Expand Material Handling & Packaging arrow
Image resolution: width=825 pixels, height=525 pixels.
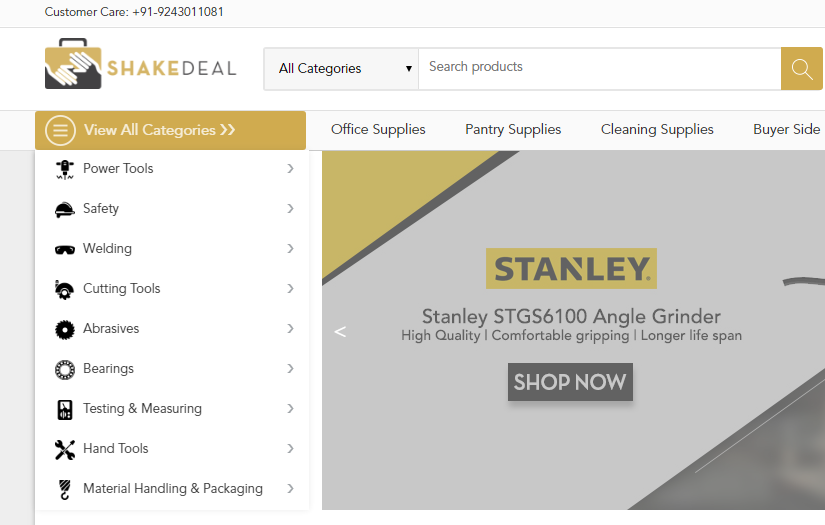pos(290,488)
